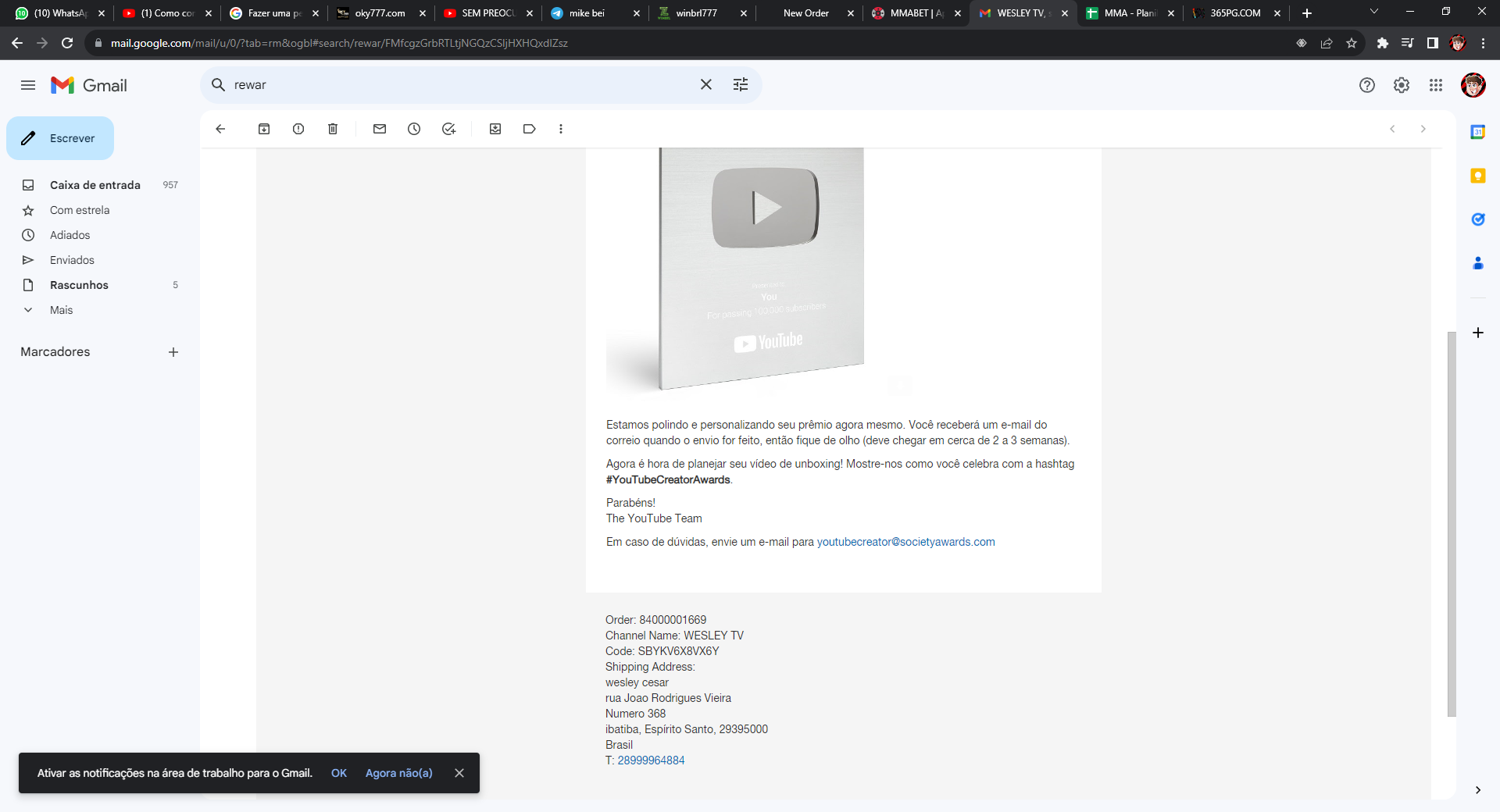Viewport: 1500px width, 812px height.
Task: Open Chrome three-dot menu
Action: [1483, 43]
